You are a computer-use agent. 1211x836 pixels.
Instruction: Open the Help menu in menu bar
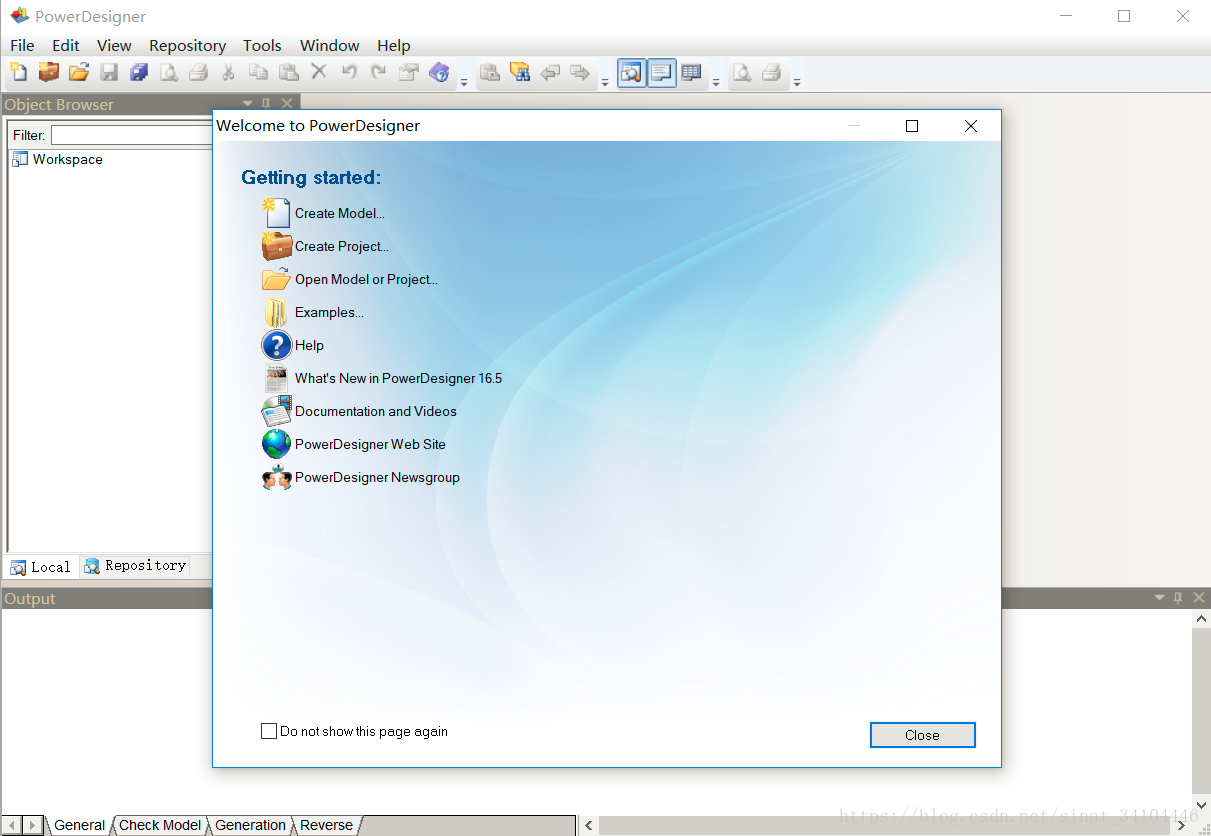[x=394, y=45]
